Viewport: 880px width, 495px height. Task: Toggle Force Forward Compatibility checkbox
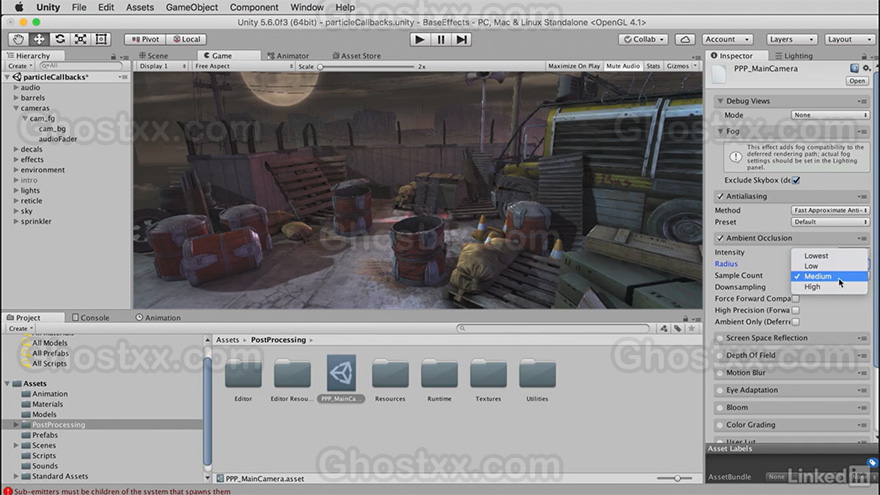(x=796, y=299)
